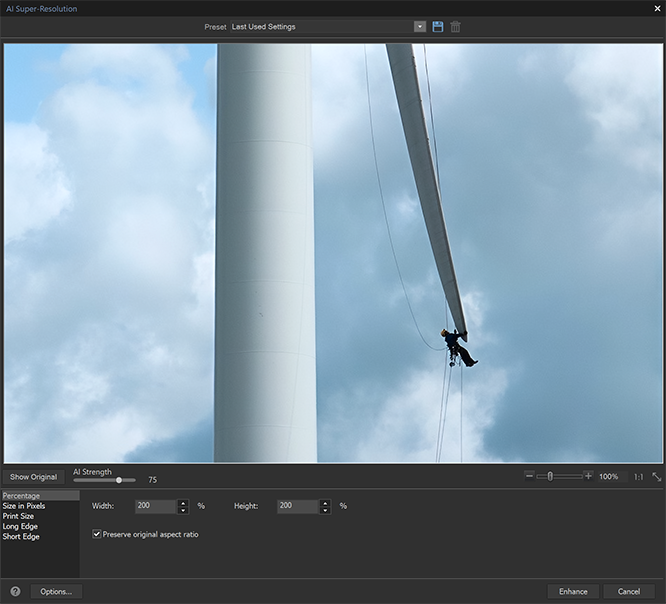Screen dimensions: 666x604
Task: Choose the Long Edge resize mode
Action: [20, 526]
